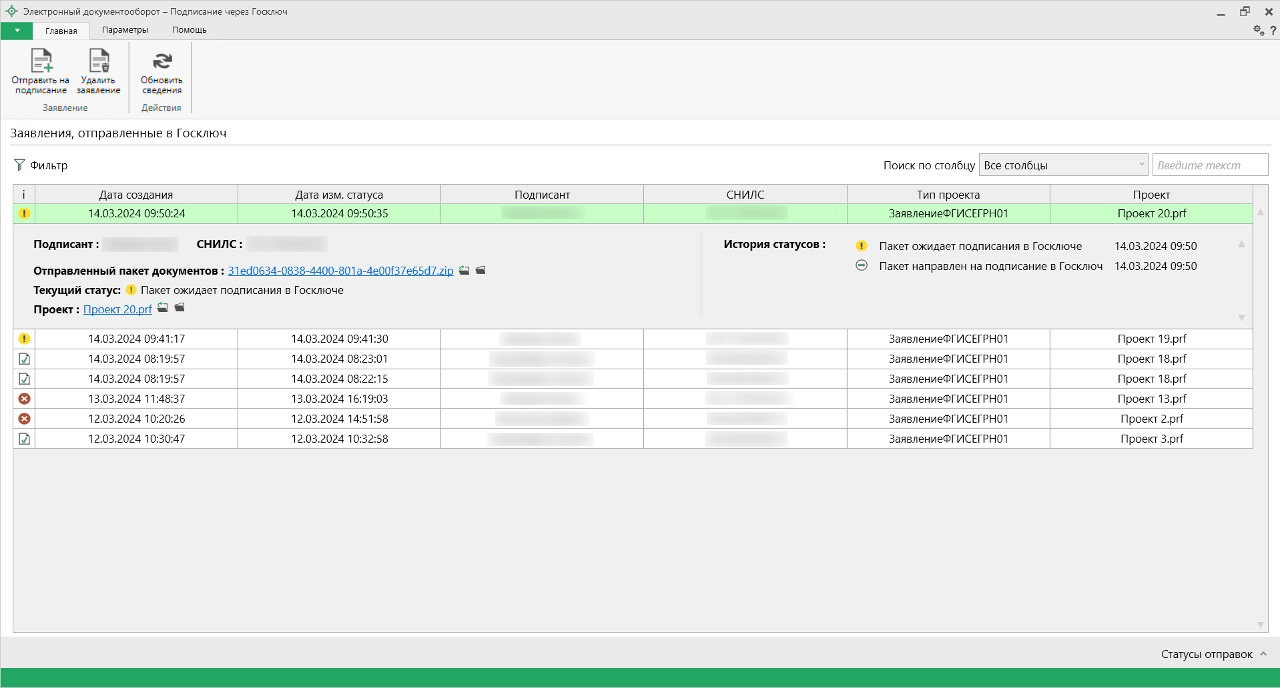
Task: Click the 'Введите текст' search field
Action: tap(1210, 165)
